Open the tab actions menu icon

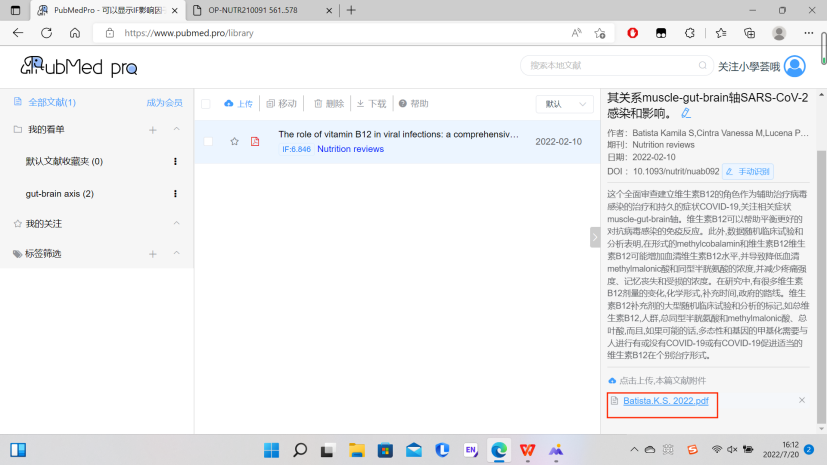(x=15, y=10)
